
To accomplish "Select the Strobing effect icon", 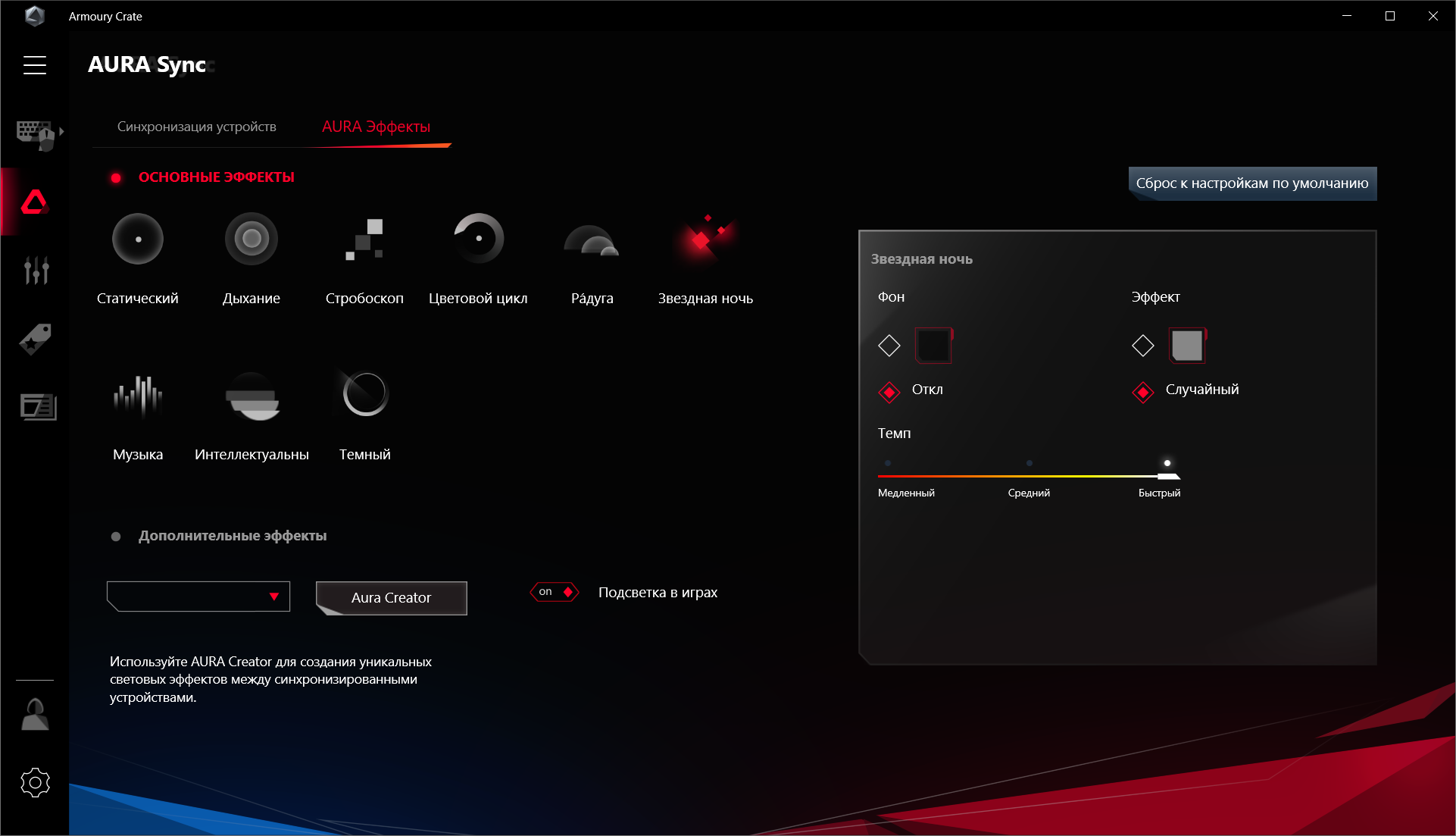I will [x=364, y=240].
